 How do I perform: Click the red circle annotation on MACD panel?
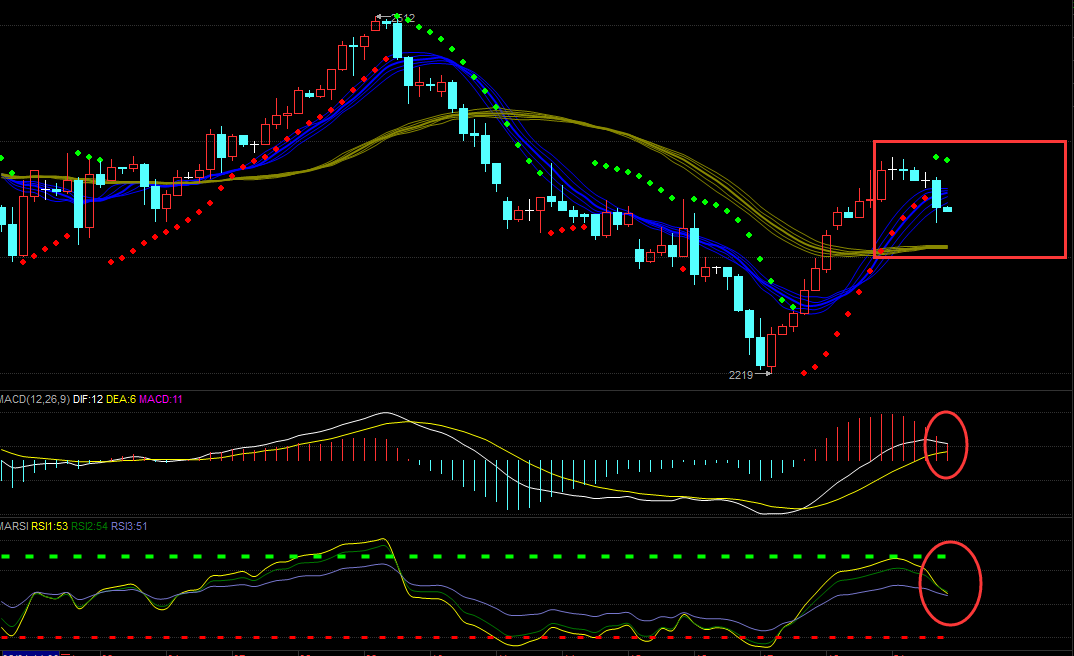click(x=947, y=443)
